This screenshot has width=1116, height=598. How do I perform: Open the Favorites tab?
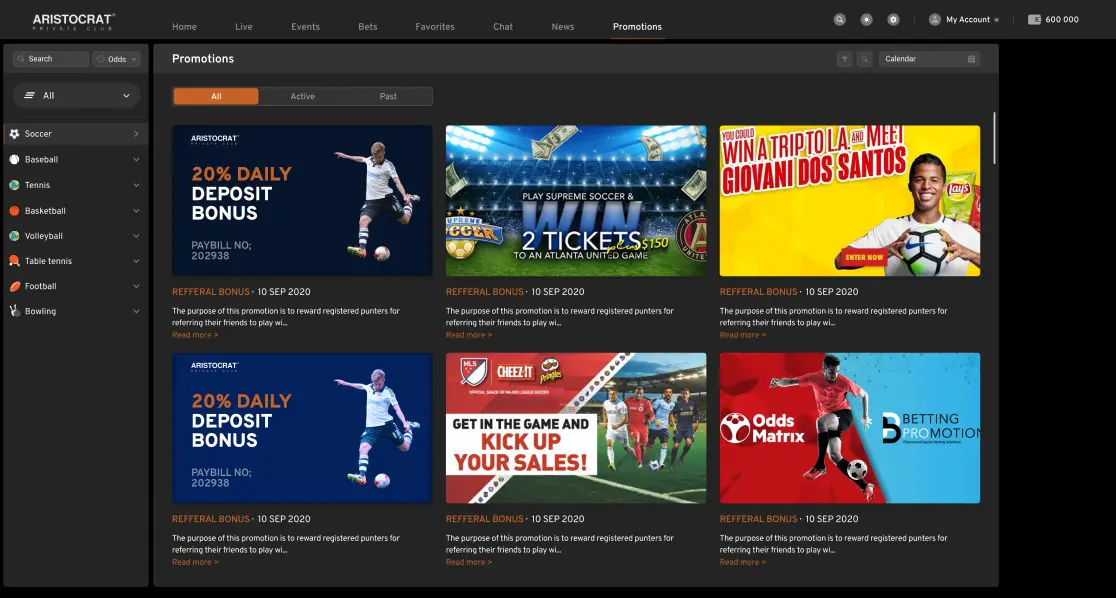(434, 27)
